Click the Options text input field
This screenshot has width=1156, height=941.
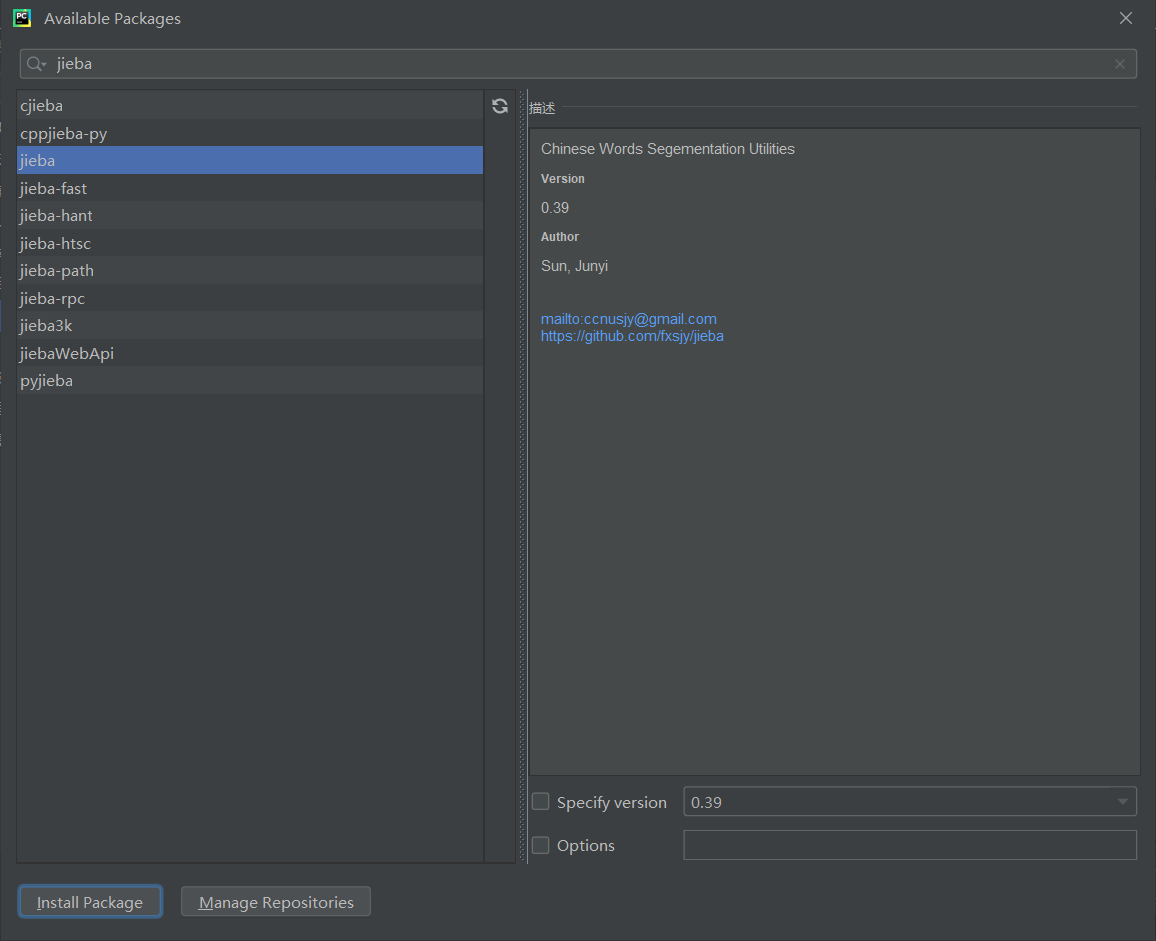[910, 845]
